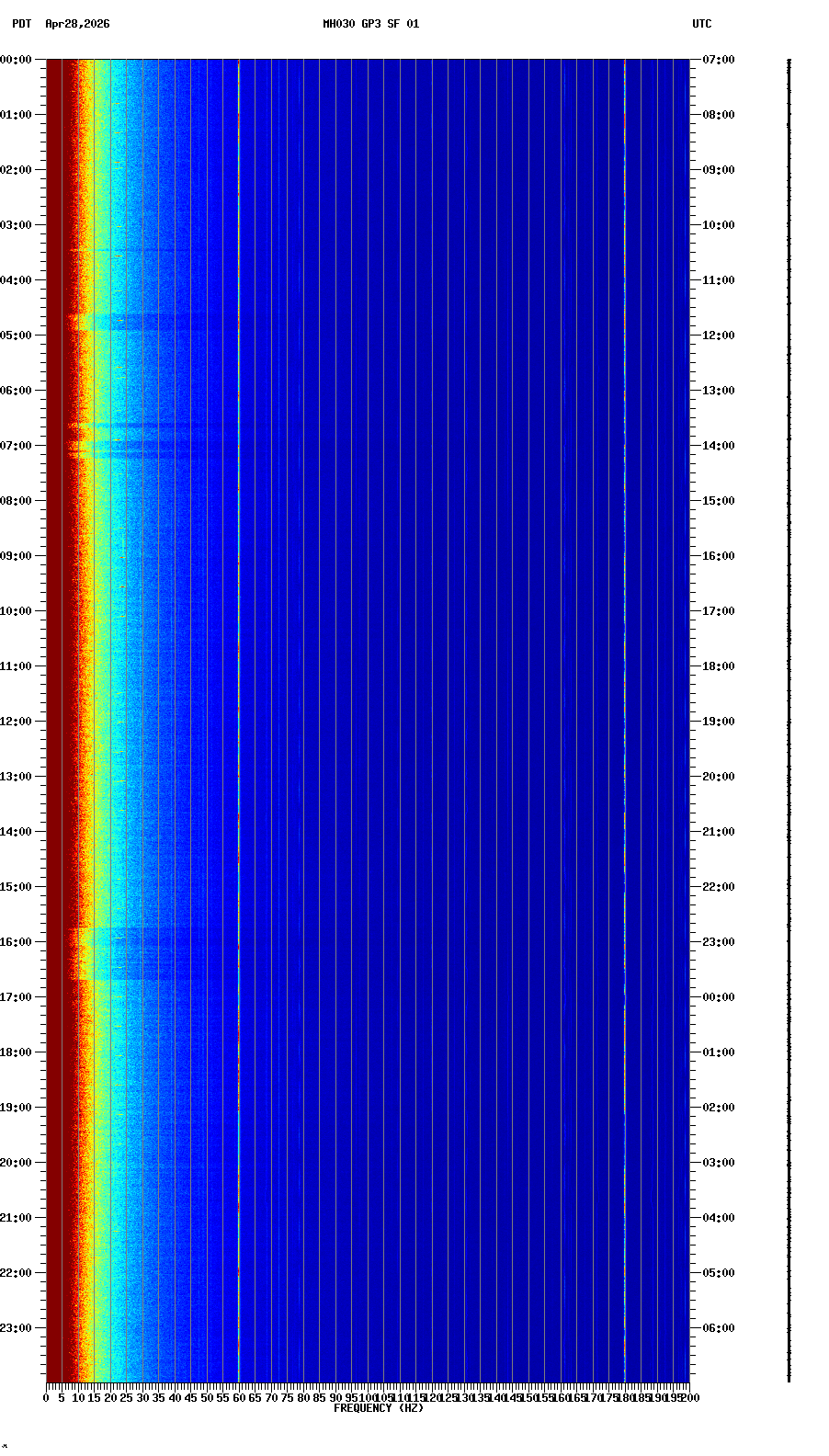Click the 30 Hz frequency tick label
Viewport: 829px width, 1456px height.
(x=142, y=1398)
